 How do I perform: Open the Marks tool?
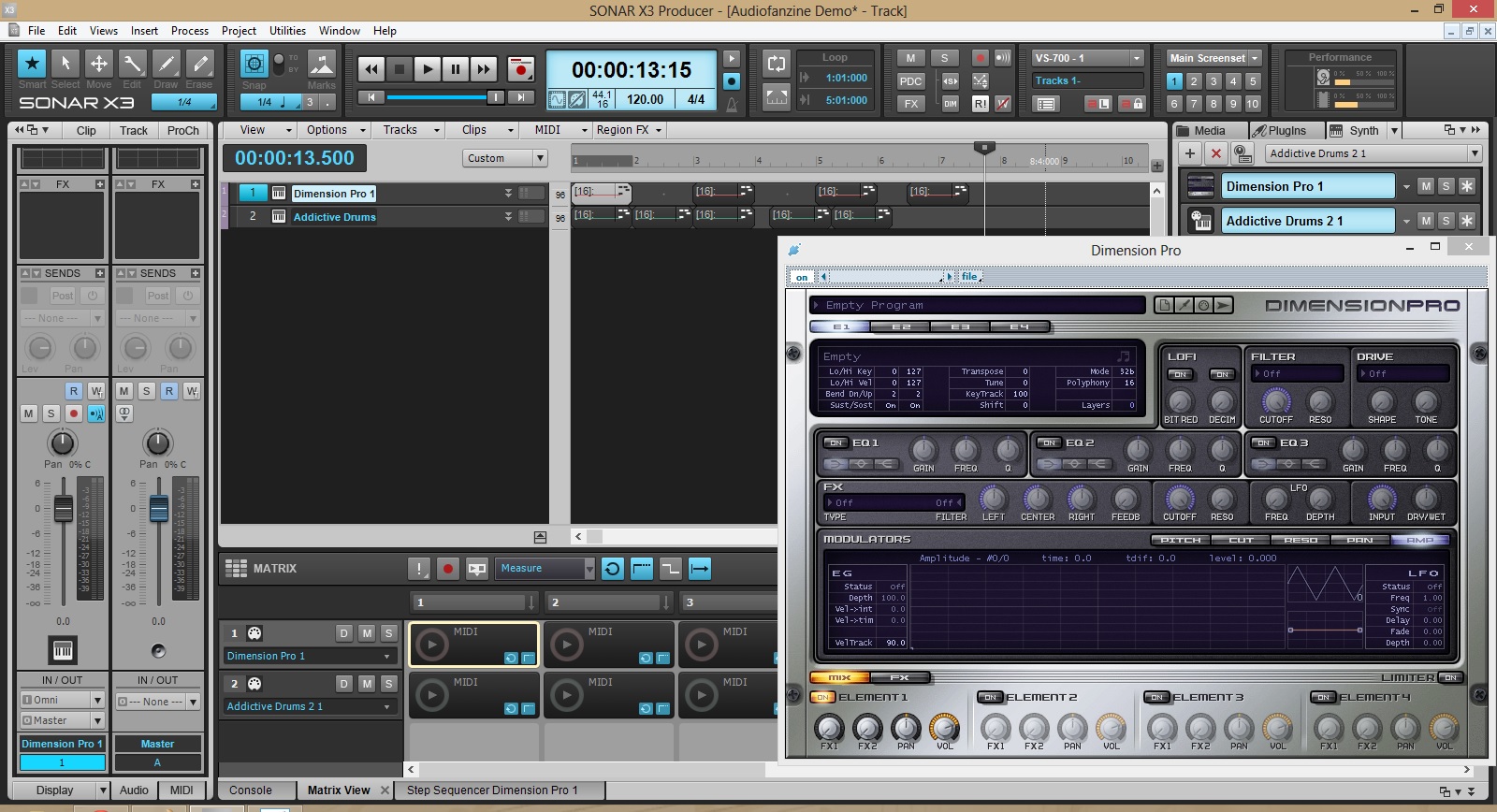pyautogui.click(x=321, y=64)
